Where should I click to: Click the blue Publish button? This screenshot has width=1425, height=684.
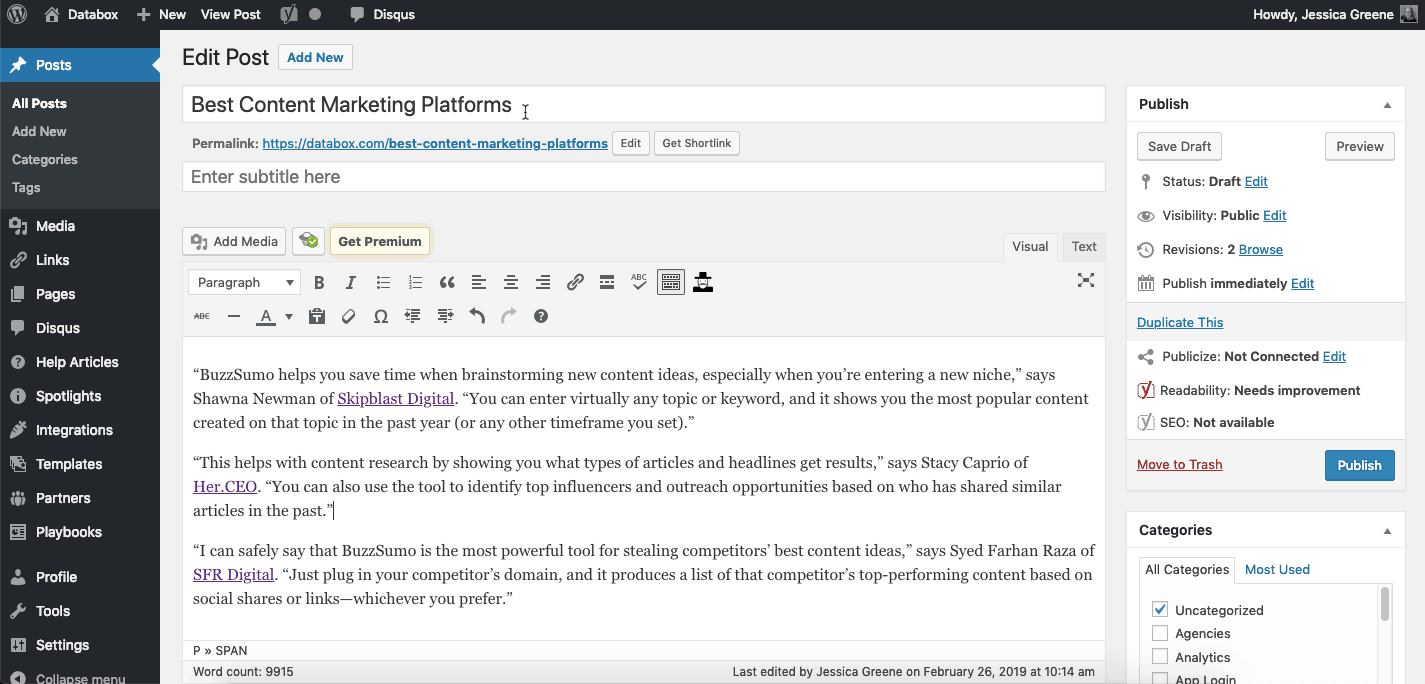[x=1359, y=465]
